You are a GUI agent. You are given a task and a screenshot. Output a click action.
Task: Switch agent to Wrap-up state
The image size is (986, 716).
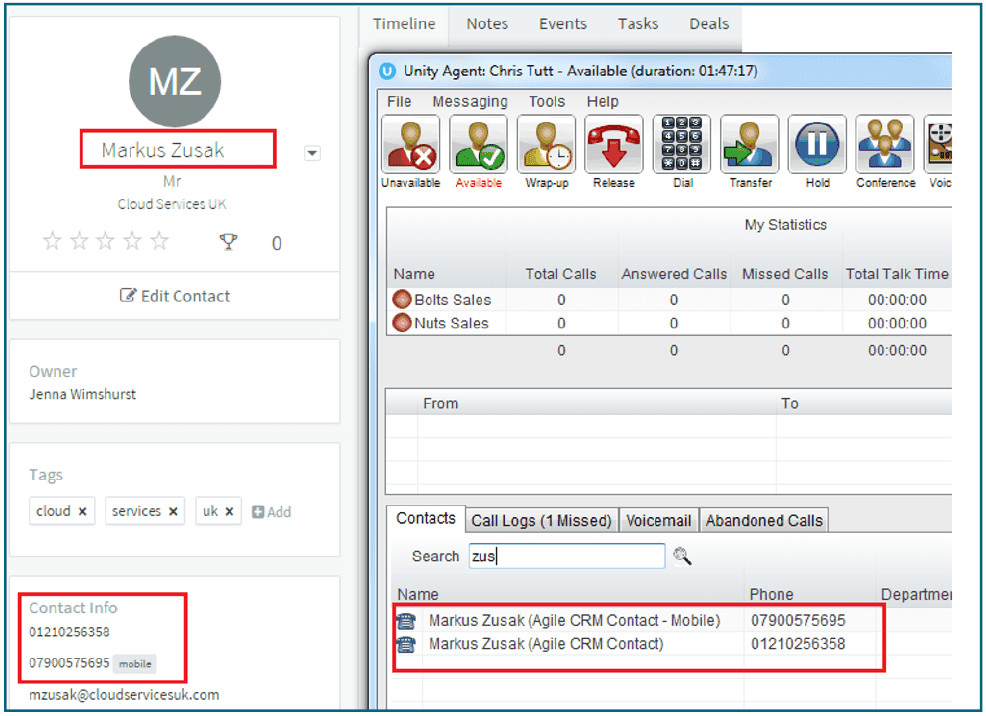coord(546,145)
